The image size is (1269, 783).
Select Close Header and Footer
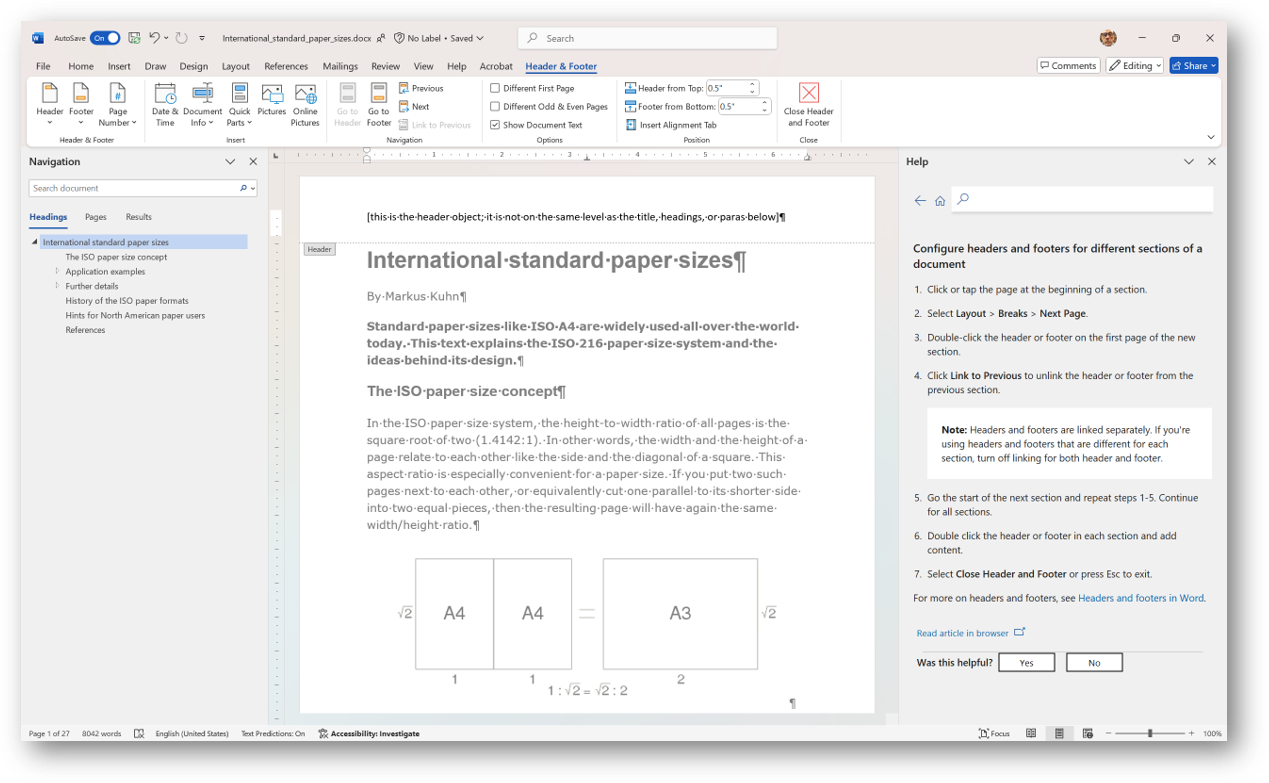[808, 103]
